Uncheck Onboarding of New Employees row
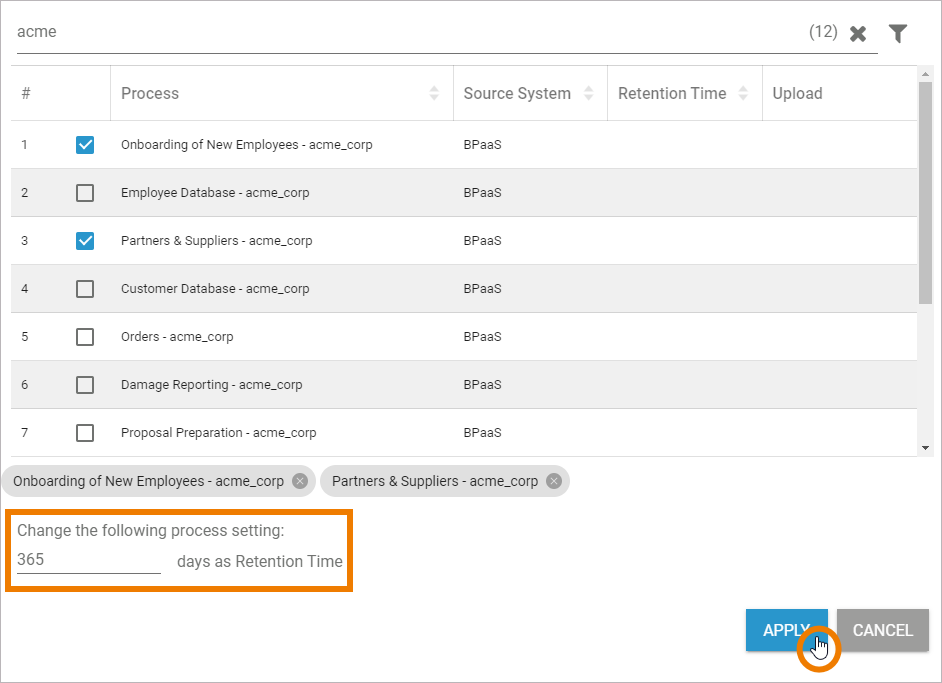The image size is (942, 683). pyautogui.click(x=85, y=145)
